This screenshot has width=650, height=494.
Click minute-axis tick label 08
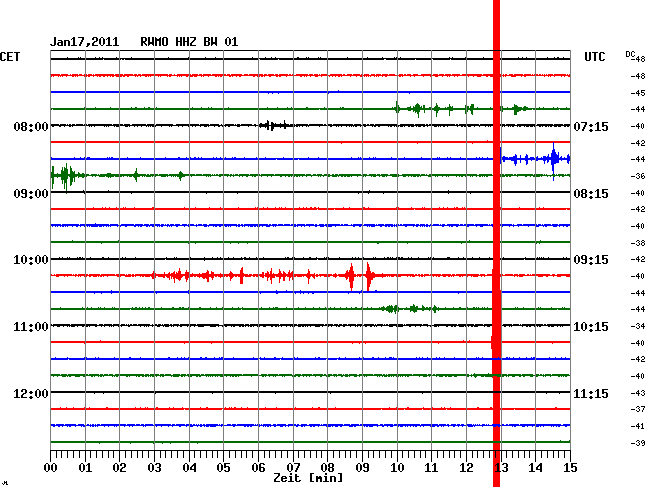click(x=327, y=468)
